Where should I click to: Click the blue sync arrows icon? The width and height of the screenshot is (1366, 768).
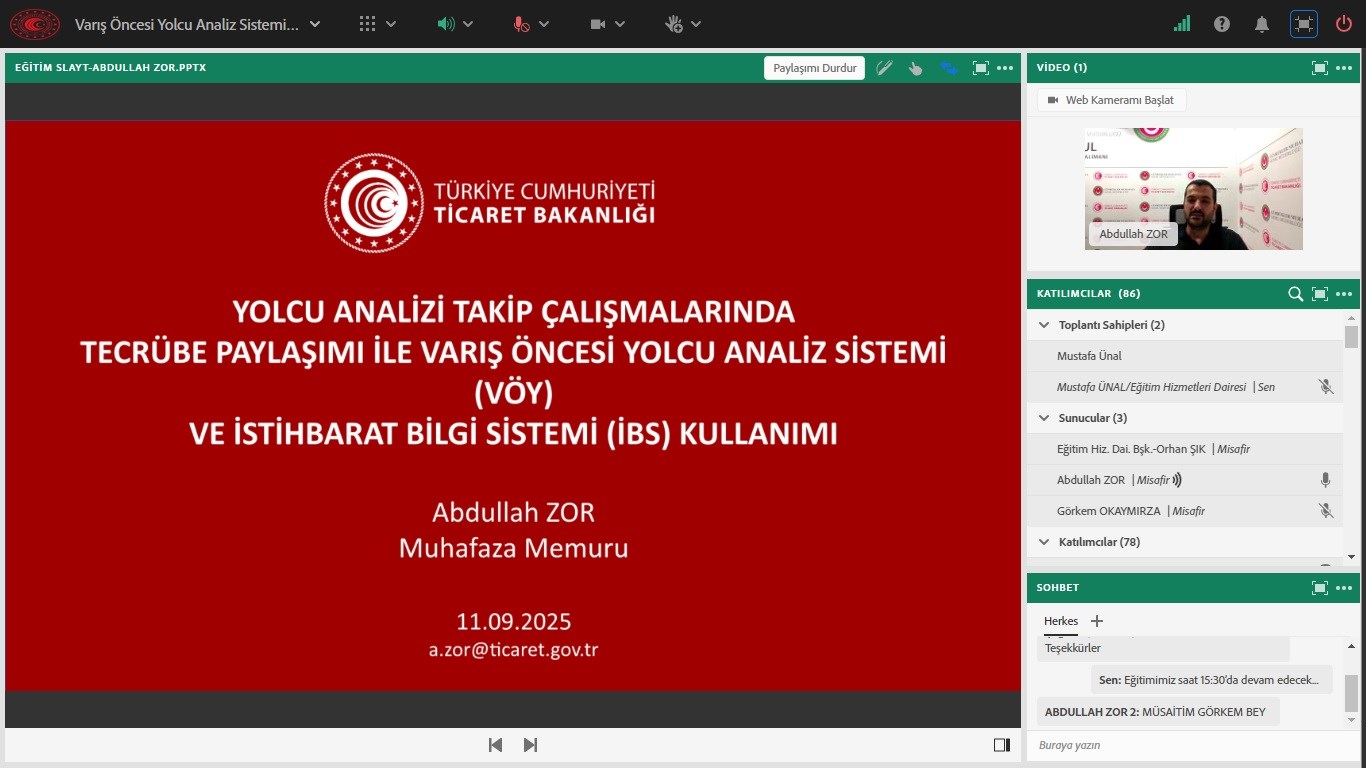[x=948, y=68]
